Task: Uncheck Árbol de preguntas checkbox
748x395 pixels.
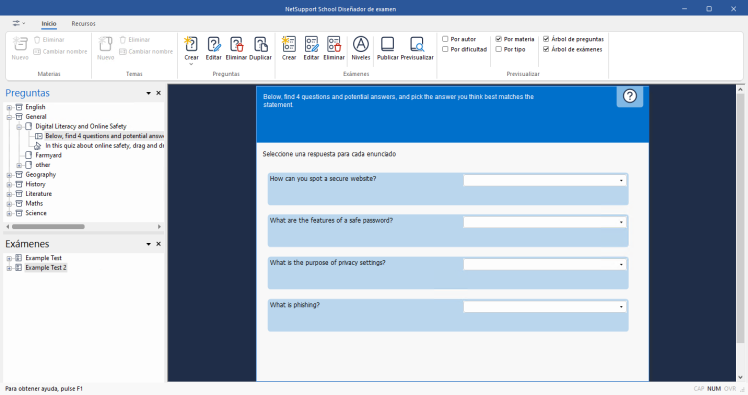Action: [x=546, y=39]
